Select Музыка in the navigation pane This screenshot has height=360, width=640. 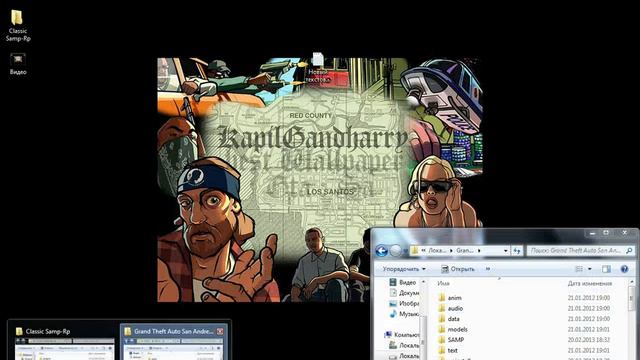[x=404, y=314]
